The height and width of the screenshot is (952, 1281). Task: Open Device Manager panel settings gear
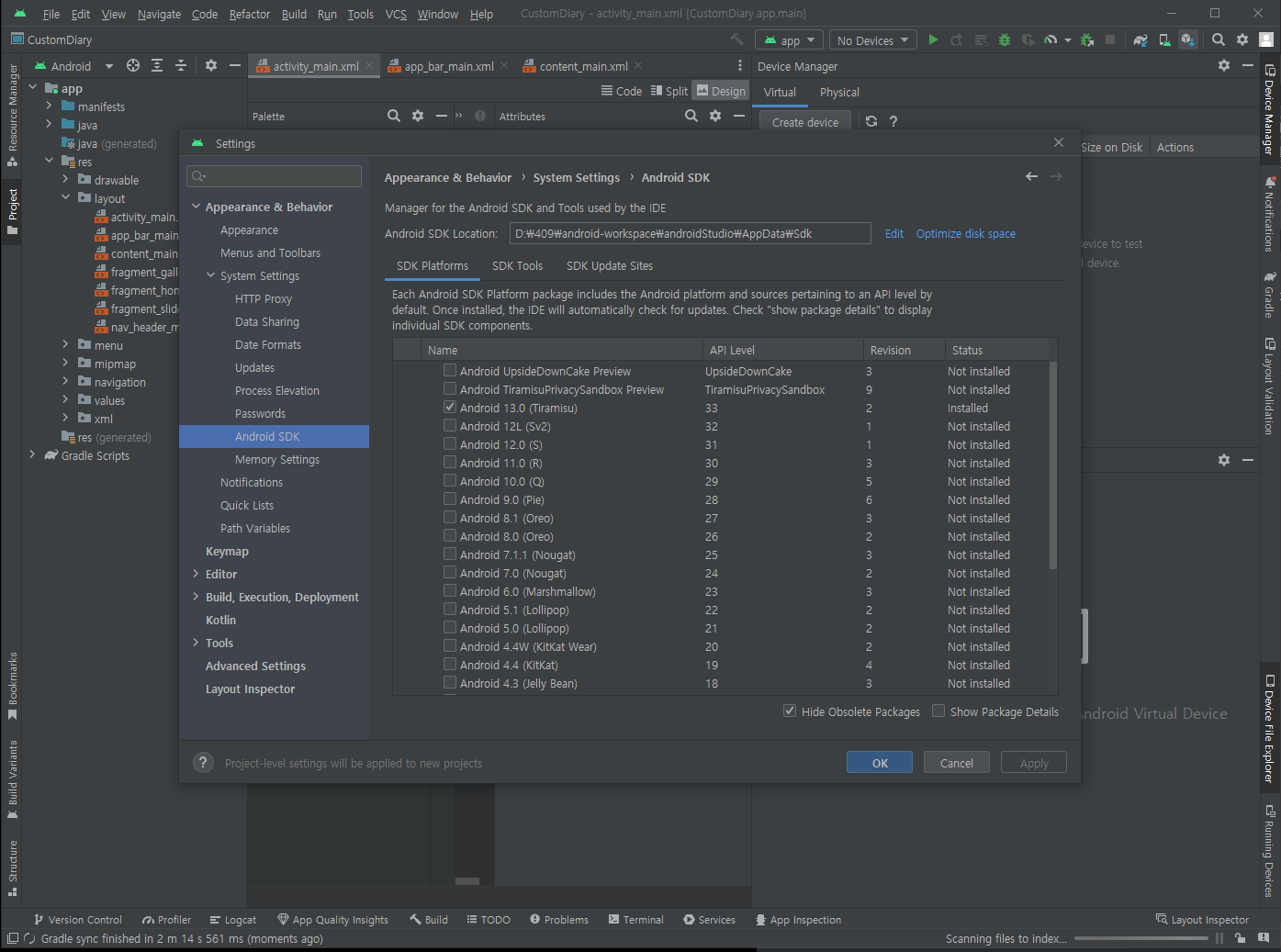tap(1224, 65)
